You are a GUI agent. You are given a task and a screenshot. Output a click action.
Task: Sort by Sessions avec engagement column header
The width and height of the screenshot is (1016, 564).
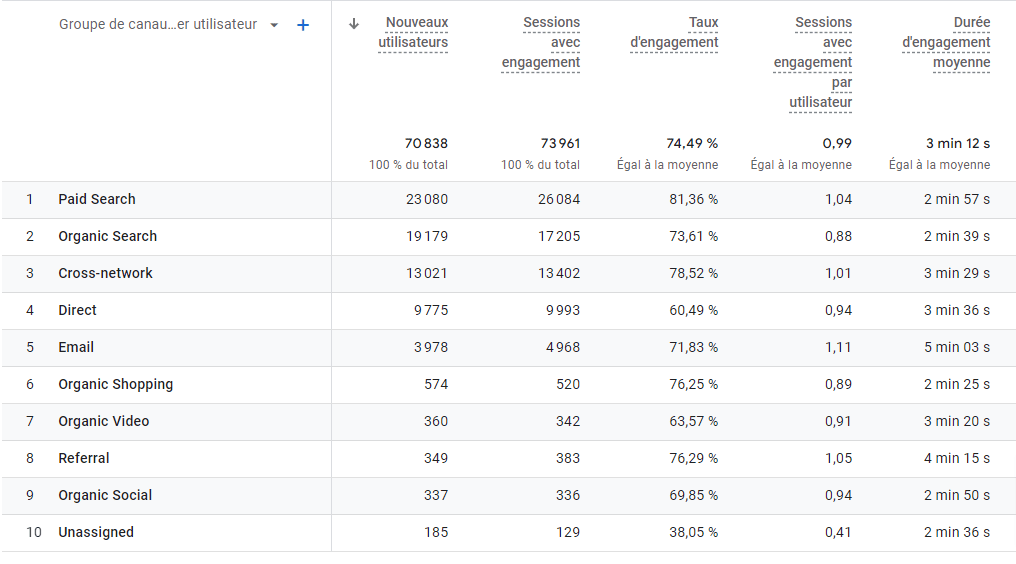pos(541,42)
